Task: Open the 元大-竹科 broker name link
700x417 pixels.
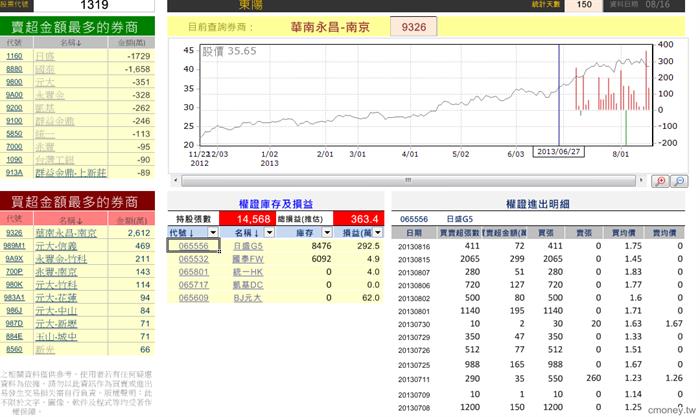Action: click(x=56, y=285)
